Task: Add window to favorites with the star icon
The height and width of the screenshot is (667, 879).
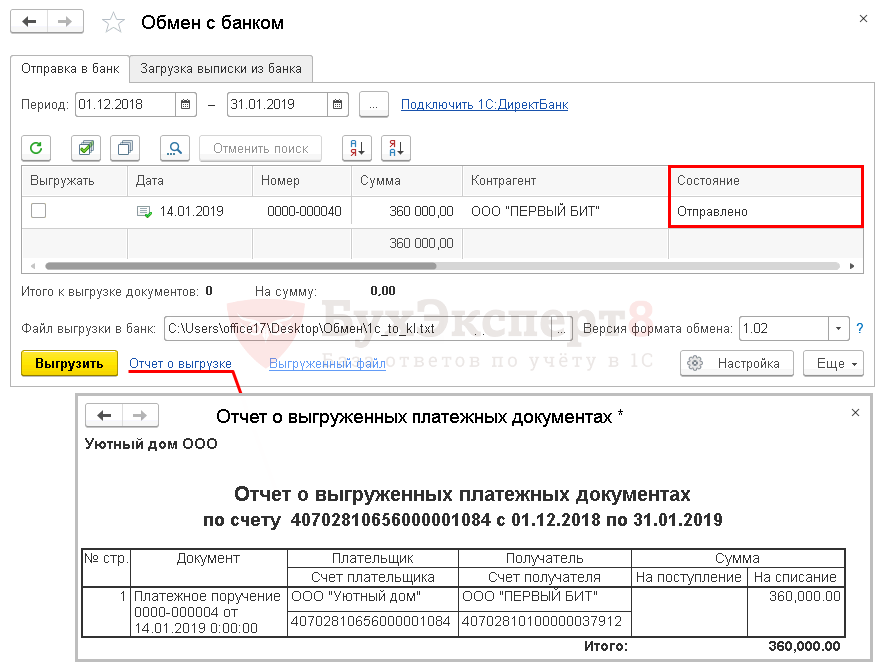Action: 115,23
